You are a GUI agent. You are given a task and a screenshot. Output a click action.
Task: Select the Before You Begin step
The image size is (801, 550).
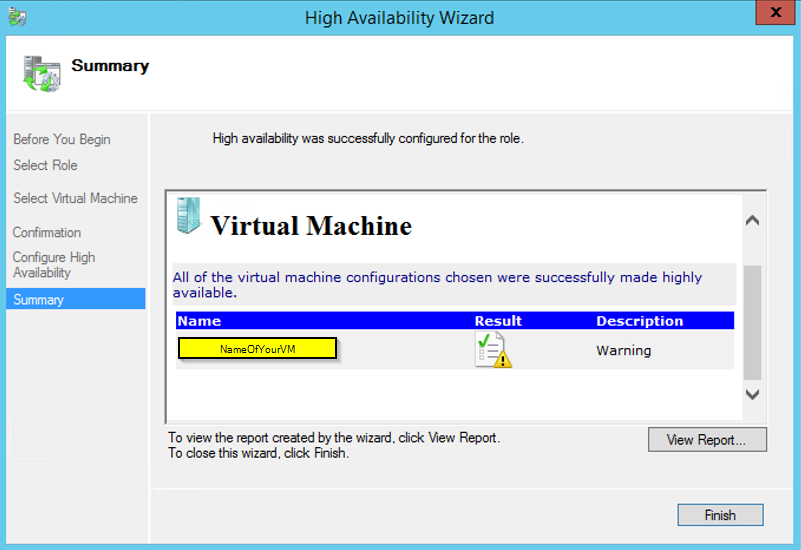click(62, 139)
